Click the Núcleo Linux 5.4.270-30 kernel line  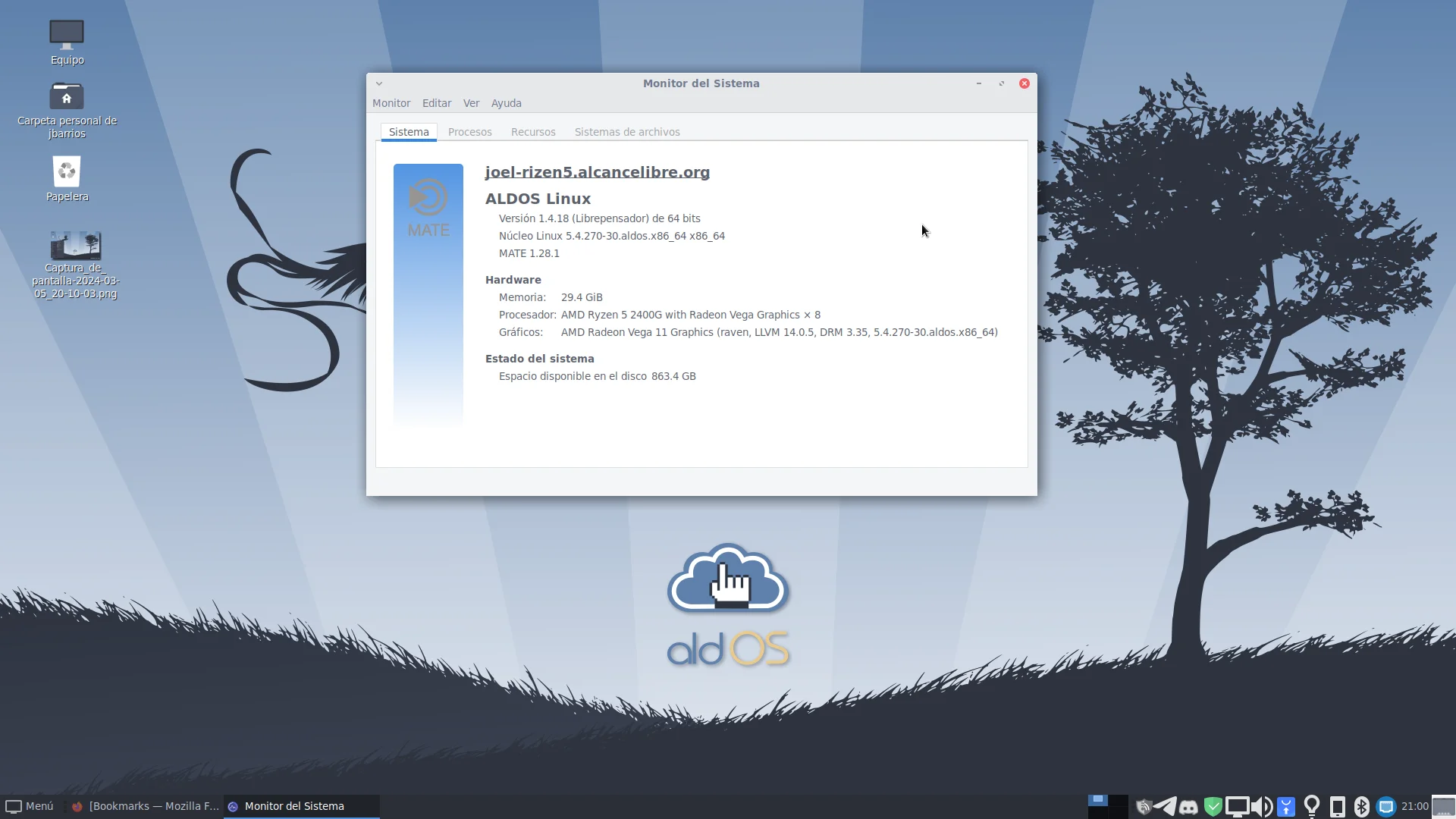[x=611, y=236]
